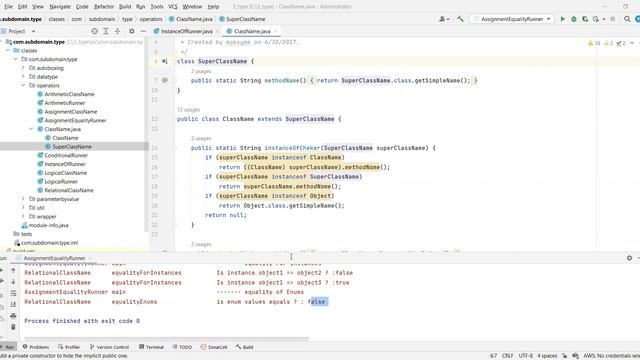Rerun program with the Run panel green arrow
The width and height of the screenshot is (640, 360).
[2, 271]
